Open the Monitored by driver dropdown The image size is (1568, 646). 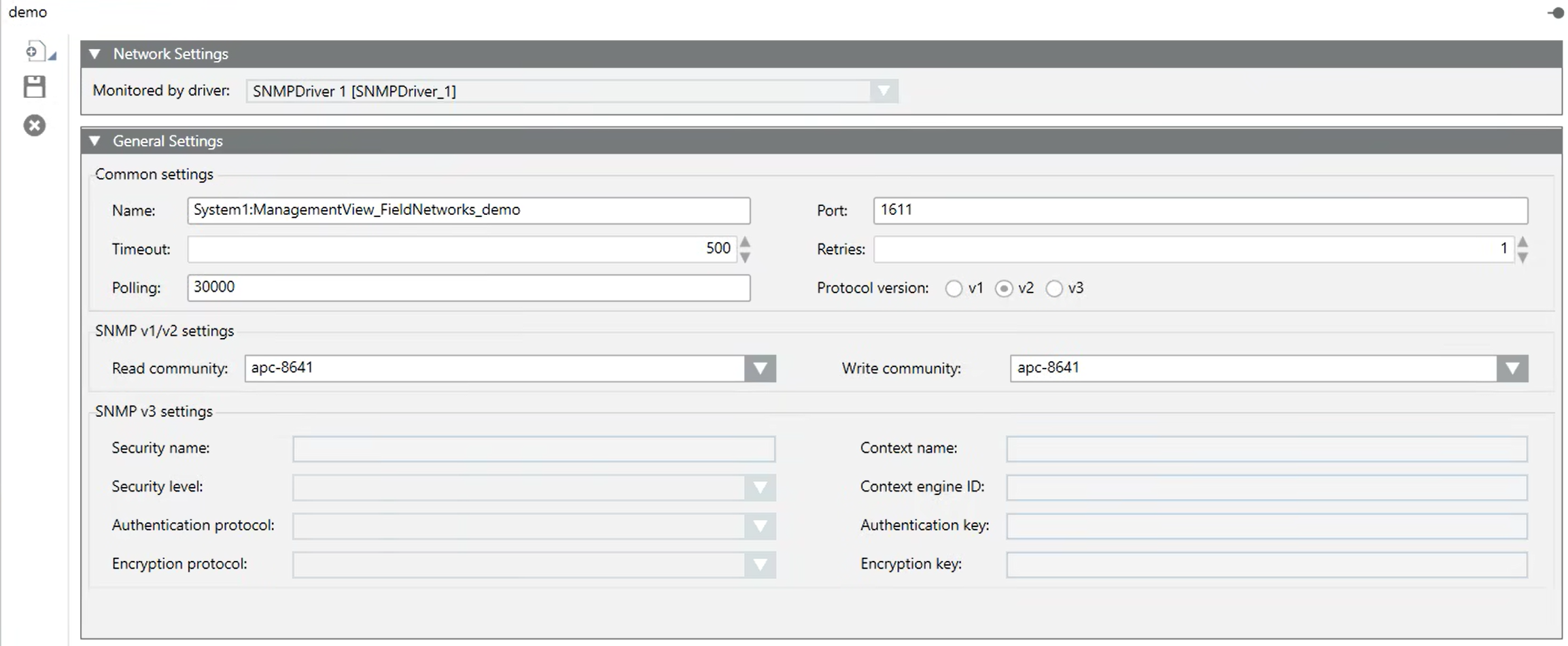coord(883,91)
